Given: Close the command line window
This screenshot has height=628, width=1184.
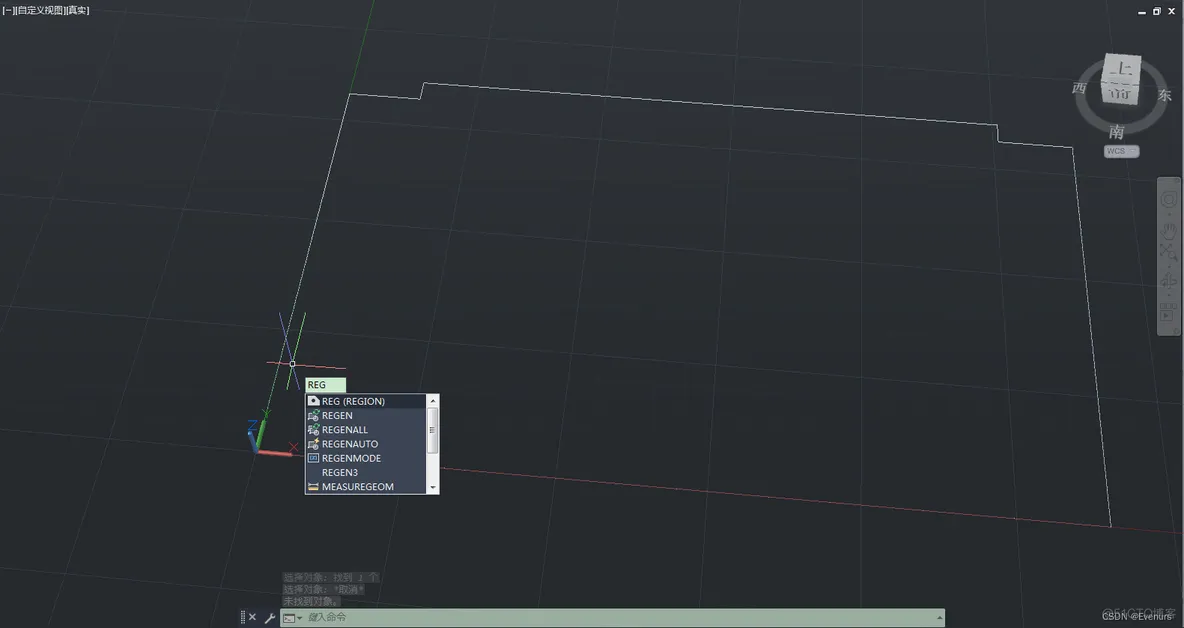Looking at the screenshot, I should 252,617.
